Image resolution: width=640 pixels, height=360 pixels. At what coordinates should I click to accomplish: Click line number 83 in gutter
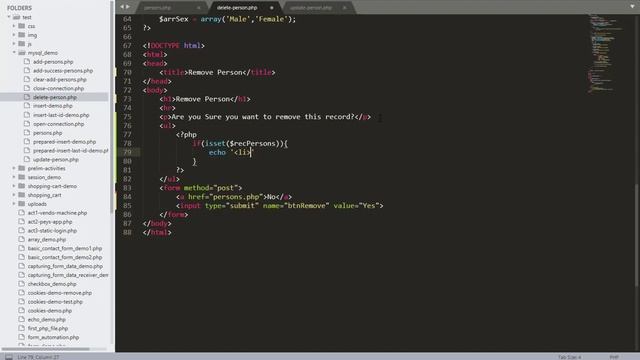pyautogui.click(x=127, y=188)
